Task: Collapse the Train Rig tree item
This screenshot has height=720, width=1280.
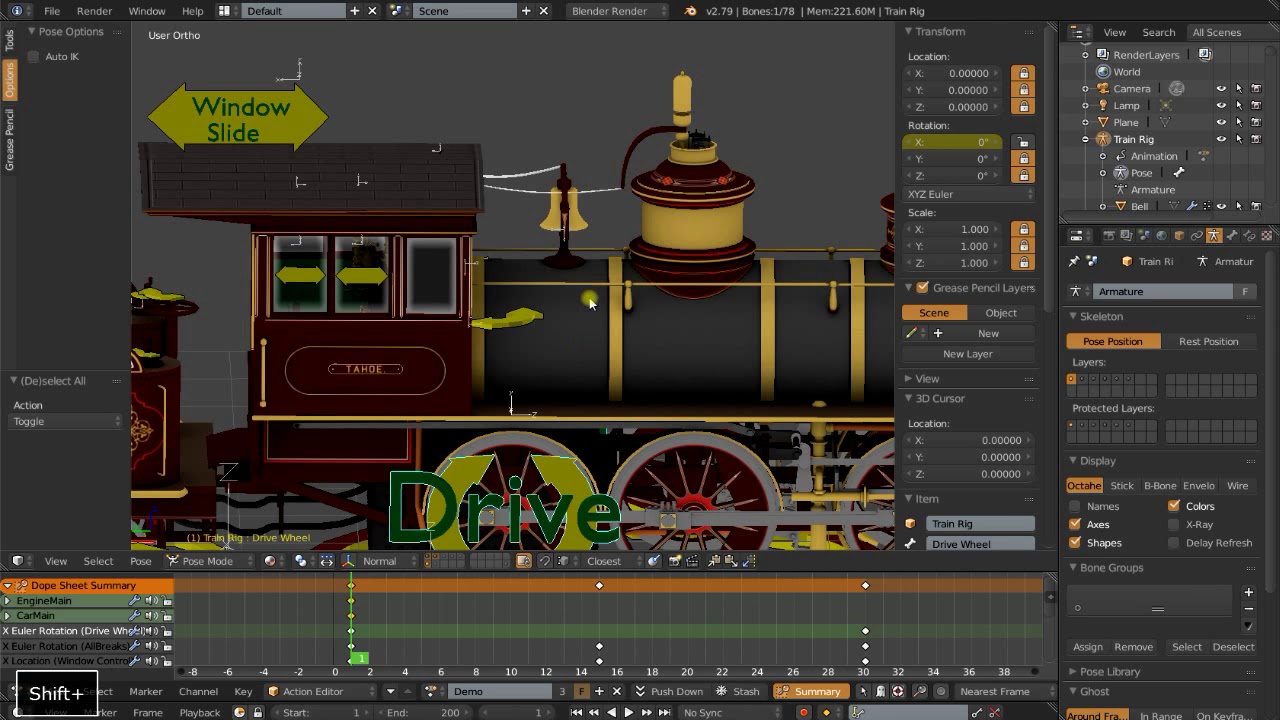Action: [1085, 139]
